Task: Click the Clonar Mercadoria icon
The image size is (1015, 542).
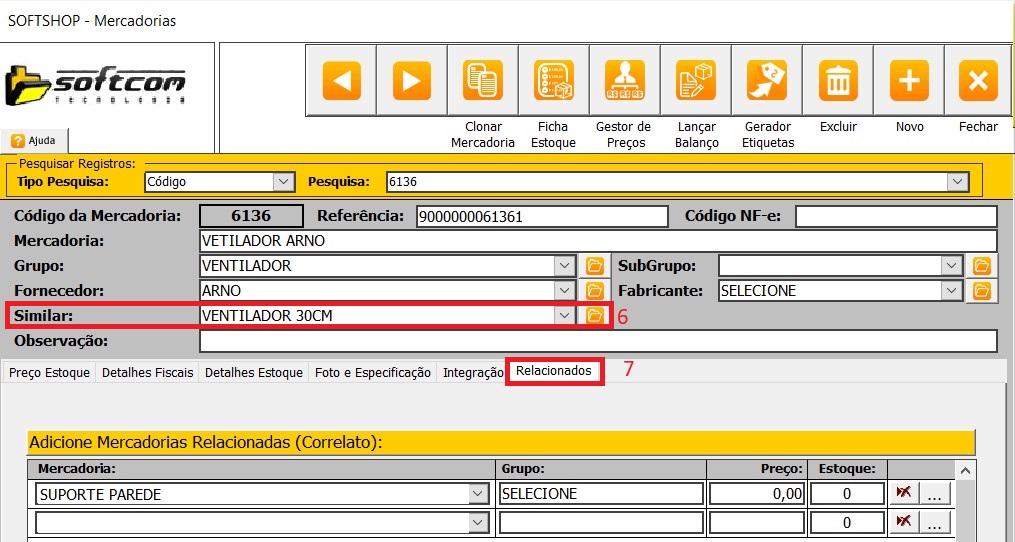Action: [483, 81]
